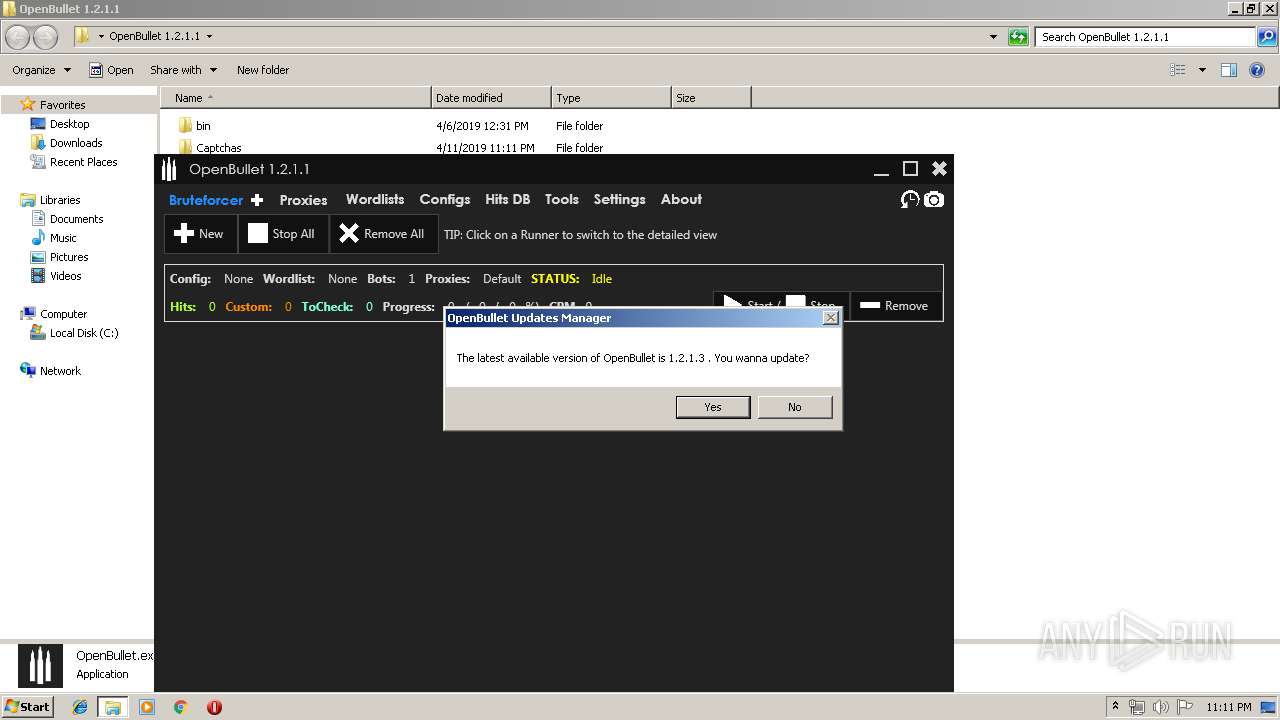Open Chrome from taskbar
Viewport: 1280px width, 720px height.
181,707
